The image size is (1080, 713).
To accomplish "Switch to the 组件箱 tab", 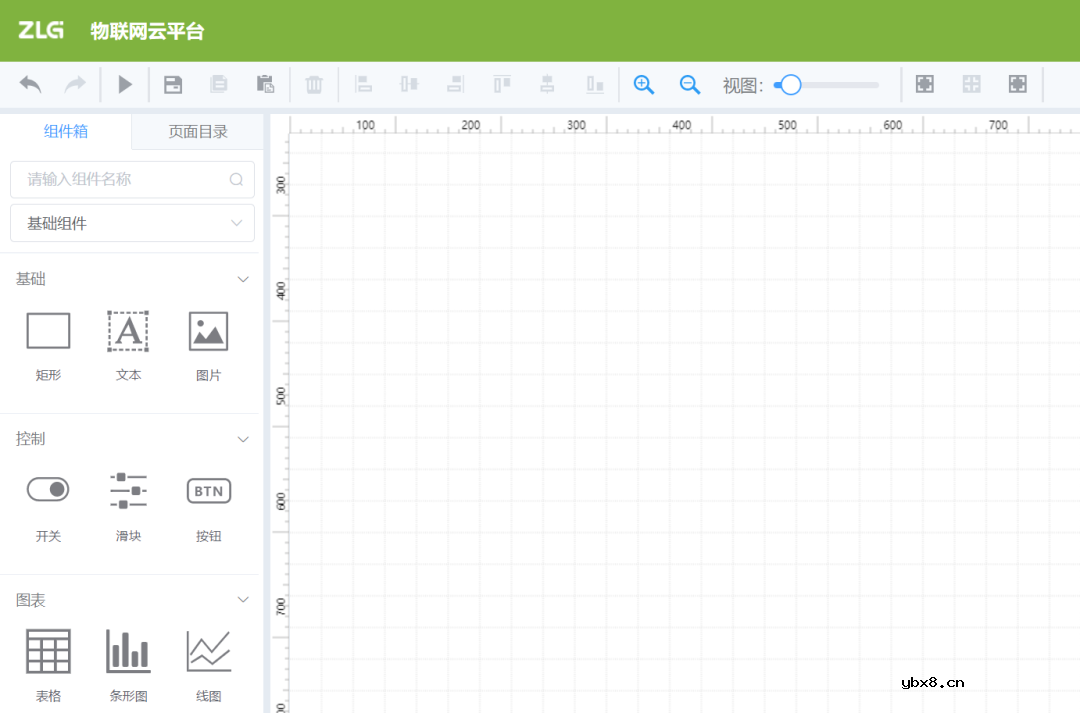I will pos(66,131).
